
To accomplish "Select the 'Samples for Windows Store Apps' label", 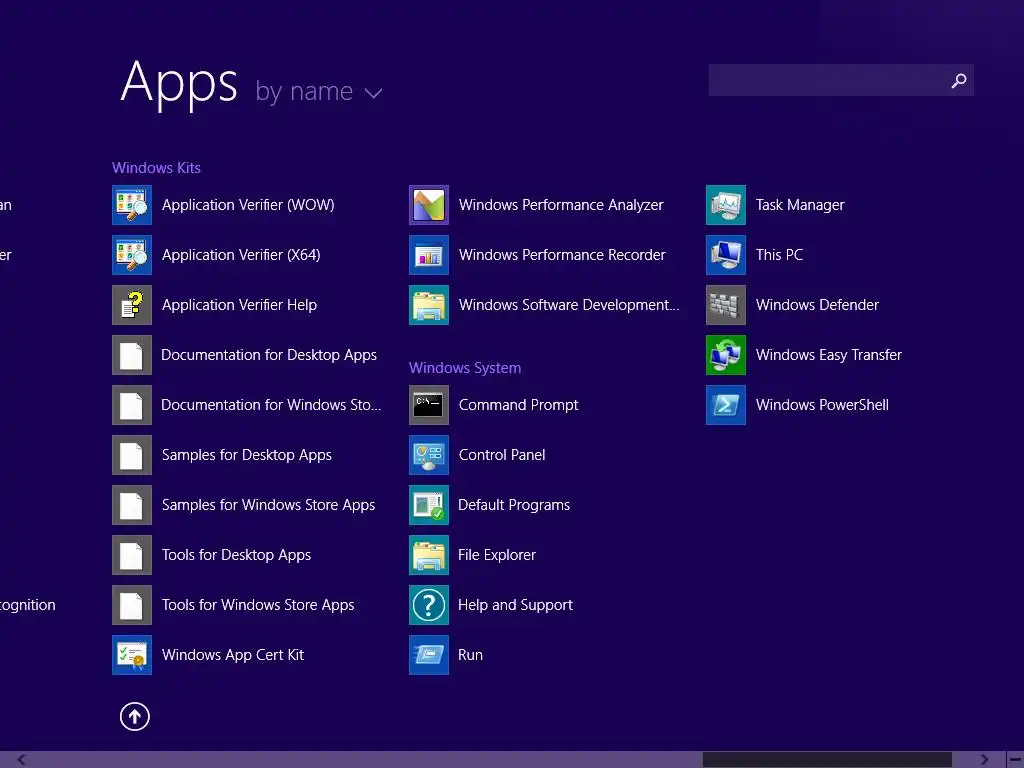I will 268,505.
